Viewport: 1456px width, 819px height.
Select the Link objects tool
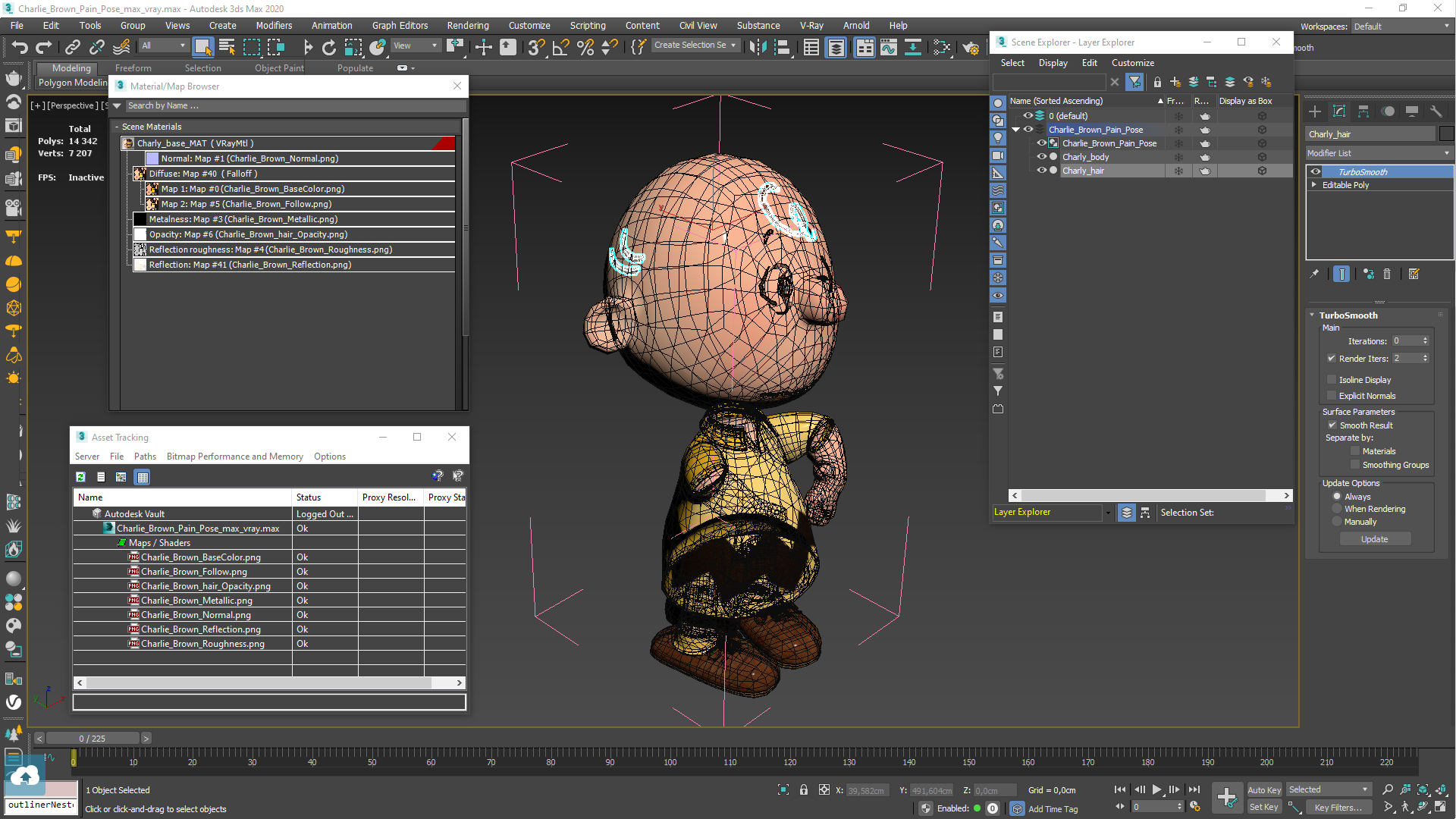(73, 47)
